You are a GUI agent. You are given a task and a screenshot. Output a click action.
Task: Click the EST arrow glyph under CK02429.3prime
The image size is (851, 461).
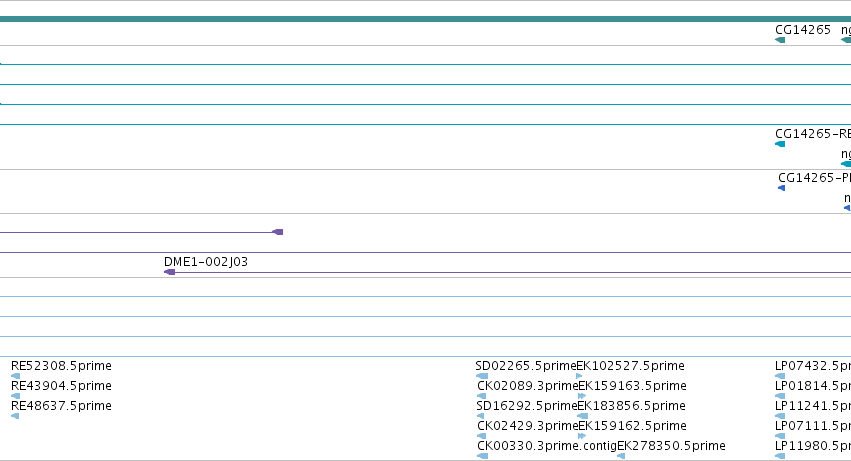[x=481, y=436]
